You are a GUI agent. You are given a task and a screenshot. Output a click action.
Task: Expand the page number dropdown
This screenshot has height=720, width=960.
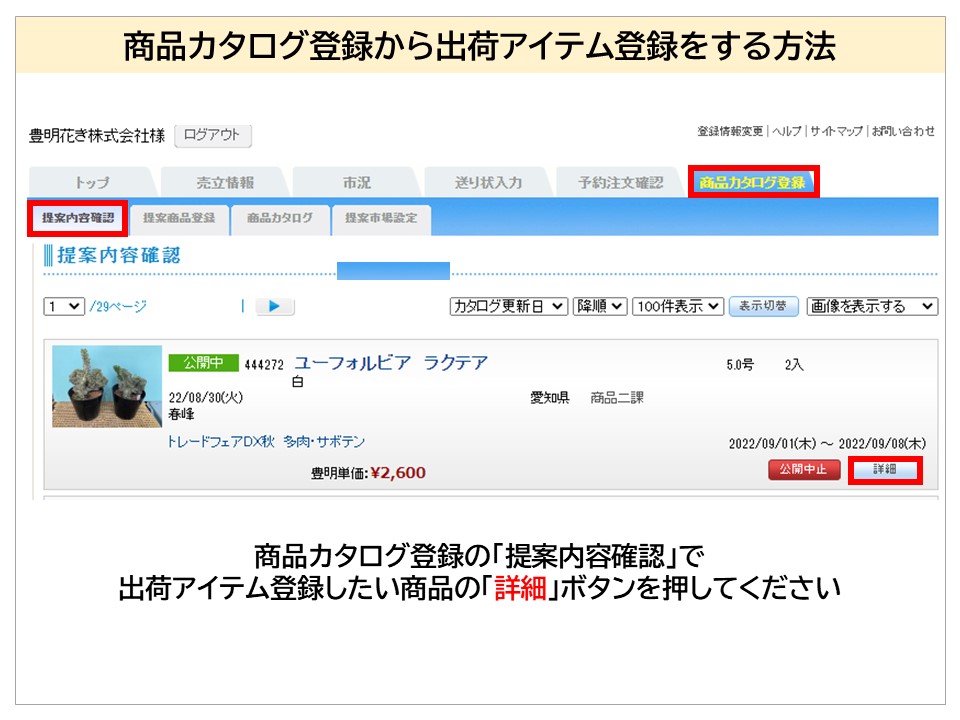(64, 307)
